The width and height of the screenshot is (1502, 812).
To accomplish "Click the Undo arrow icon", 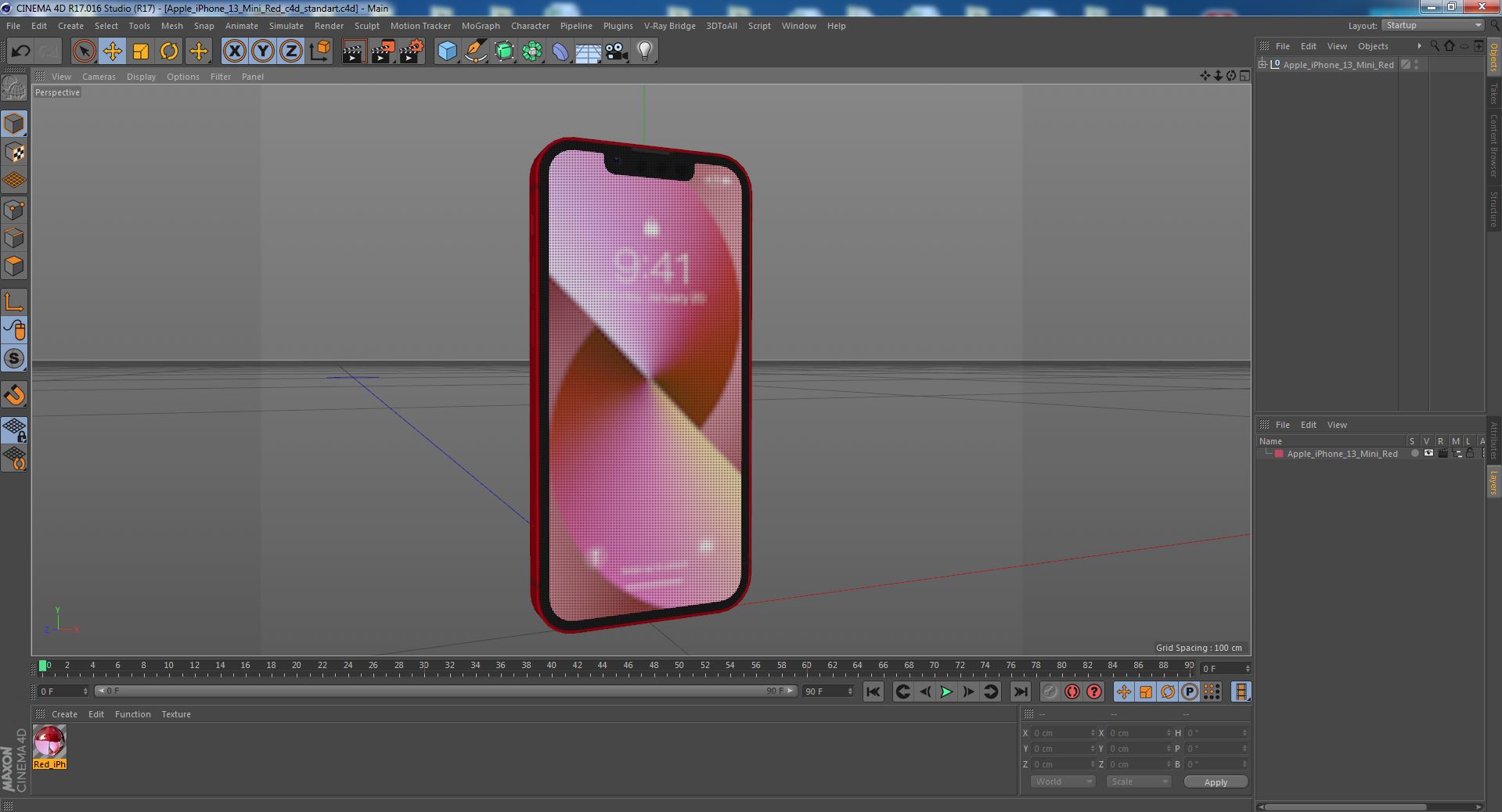I will point(20,52).
